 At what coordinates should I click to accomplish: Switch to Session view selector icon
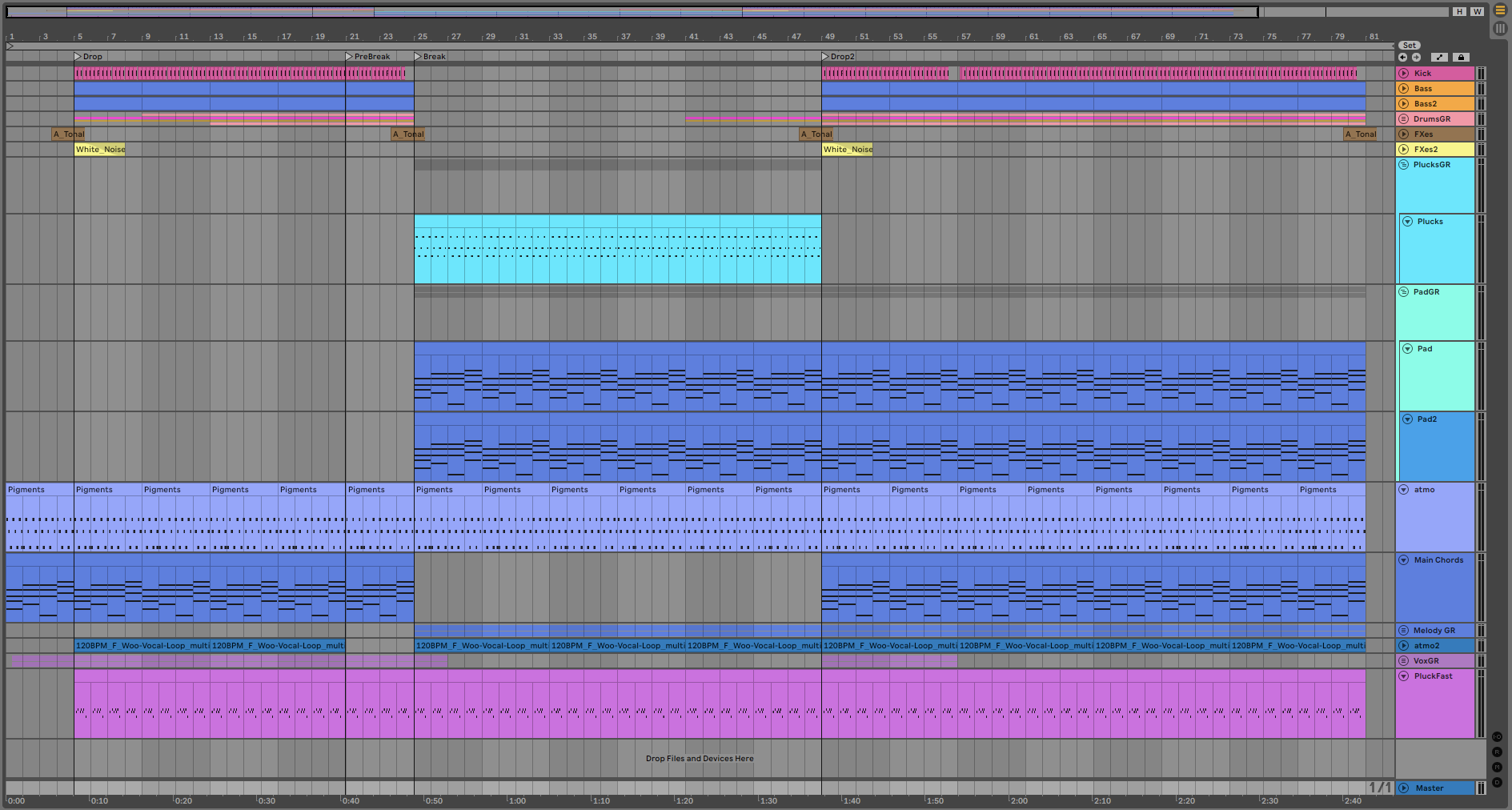[1500, 28]
